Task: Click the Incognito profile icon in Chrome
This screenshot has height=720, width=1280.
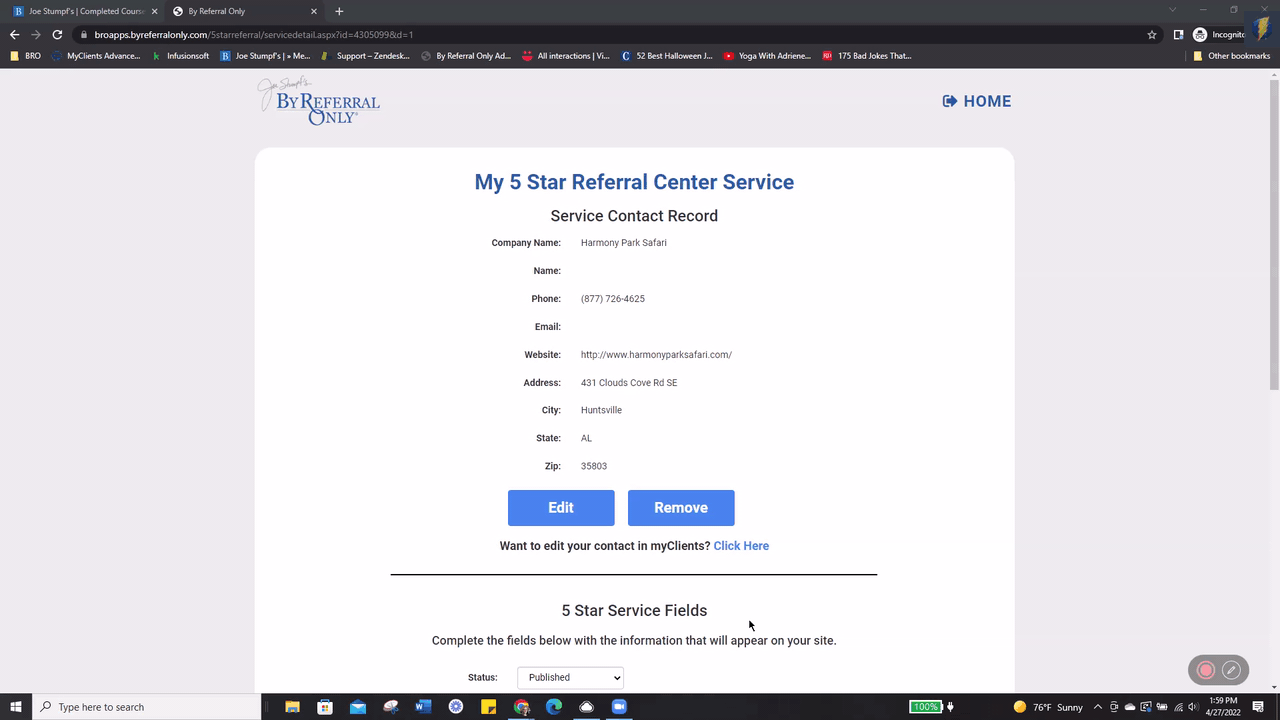Action: click(1199, 33)
